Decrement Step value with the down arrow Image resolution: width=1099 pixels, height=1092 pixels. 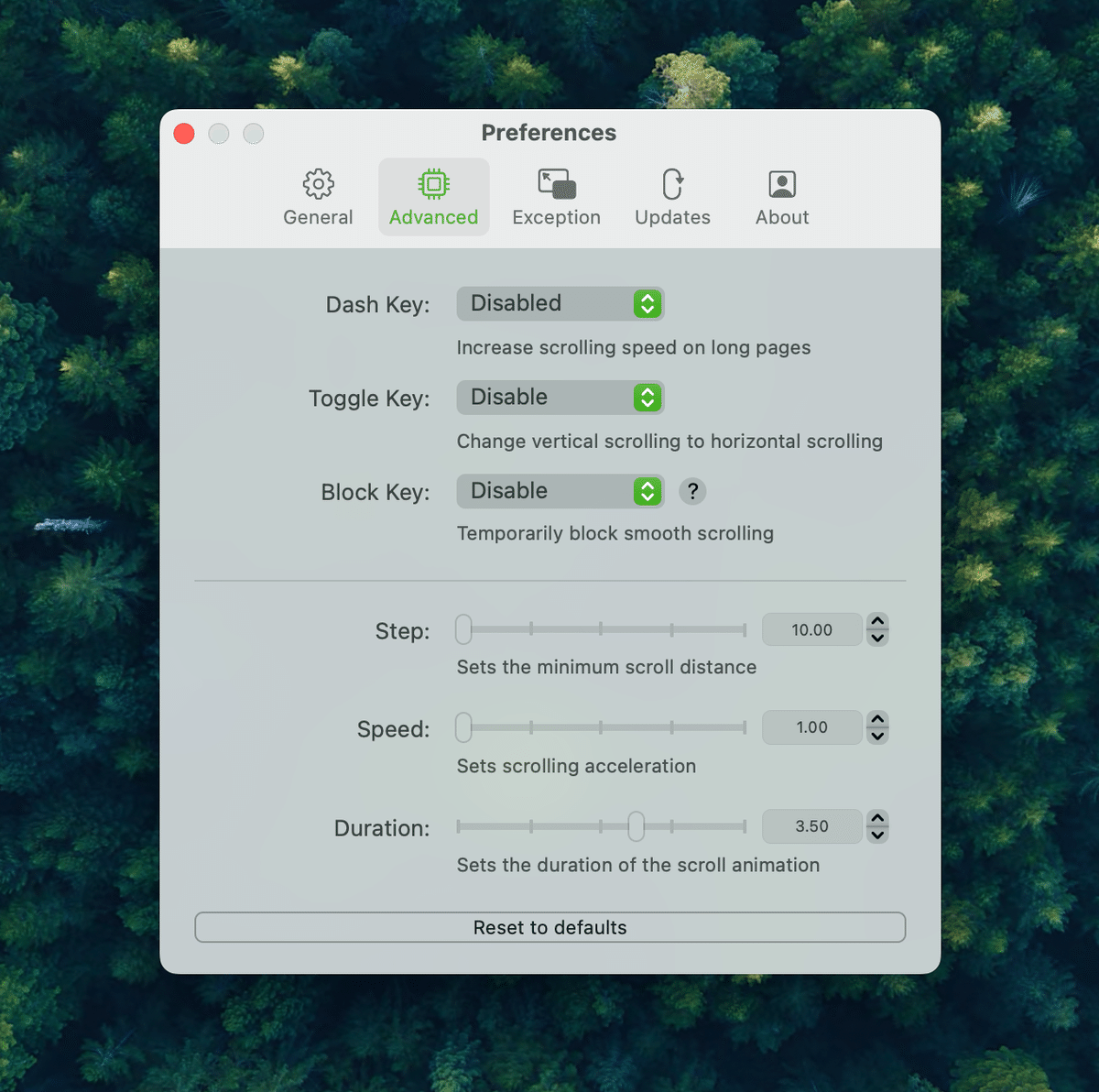[x=877, y=638]
